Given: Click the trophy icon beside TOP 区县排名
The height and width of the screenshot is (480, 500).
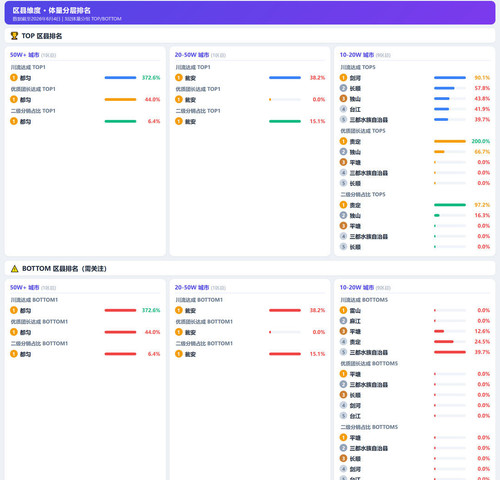Looking at the screenshot, I should (x=14, y=36).
